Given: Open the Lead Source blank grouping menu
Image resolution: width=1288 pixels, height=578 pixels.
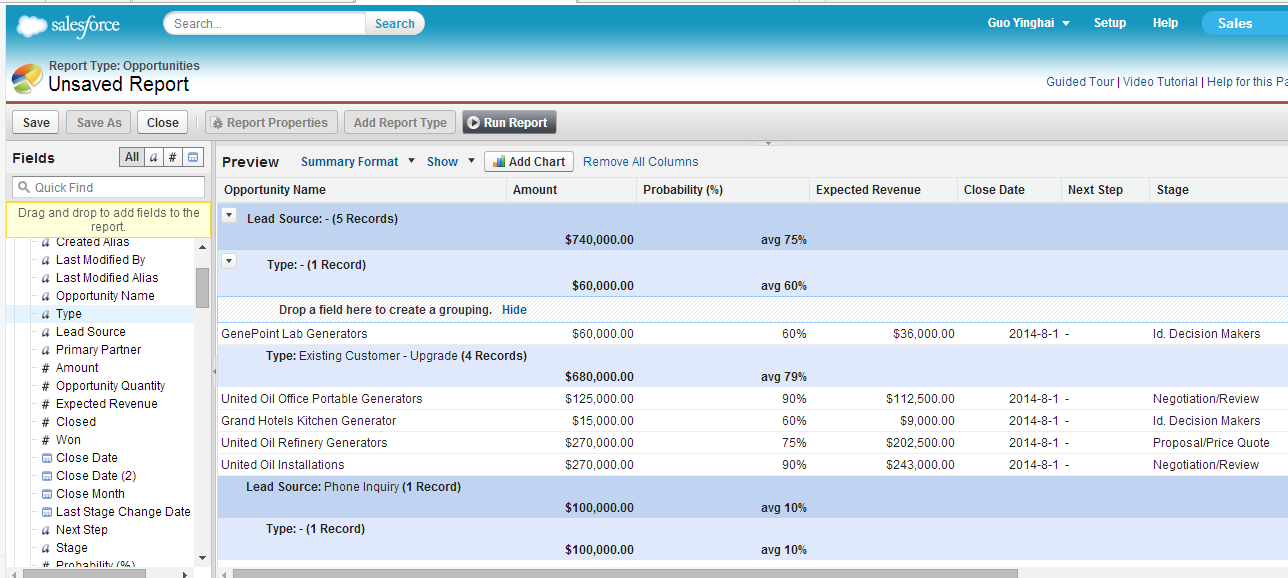Looking at the screenshot, I should click(229, 215).
